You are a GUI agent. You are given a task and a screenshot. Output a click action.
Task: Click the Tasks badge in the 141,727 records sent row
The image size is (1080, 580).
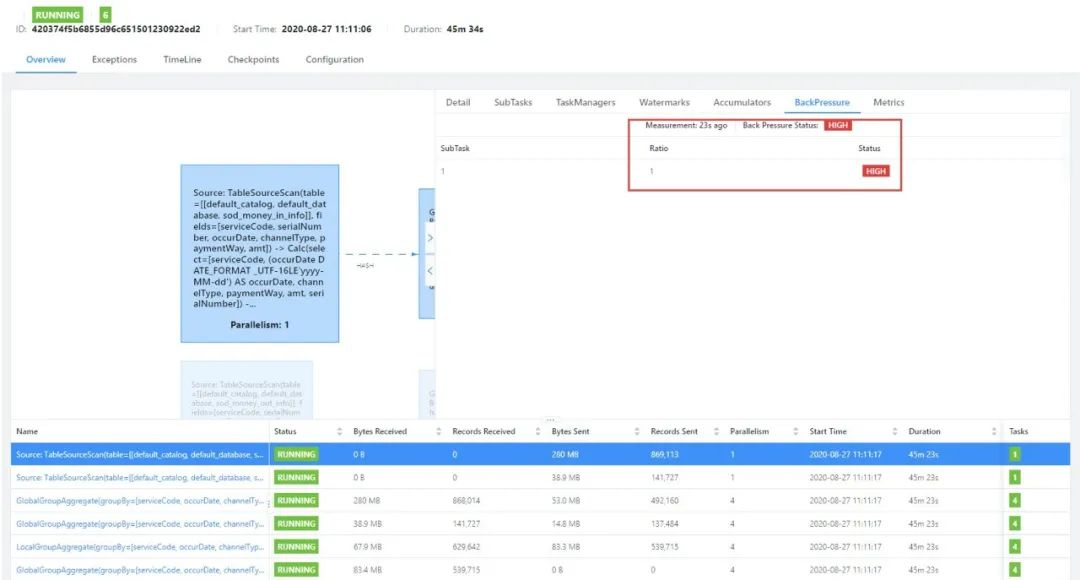(x=1014, y=477)
